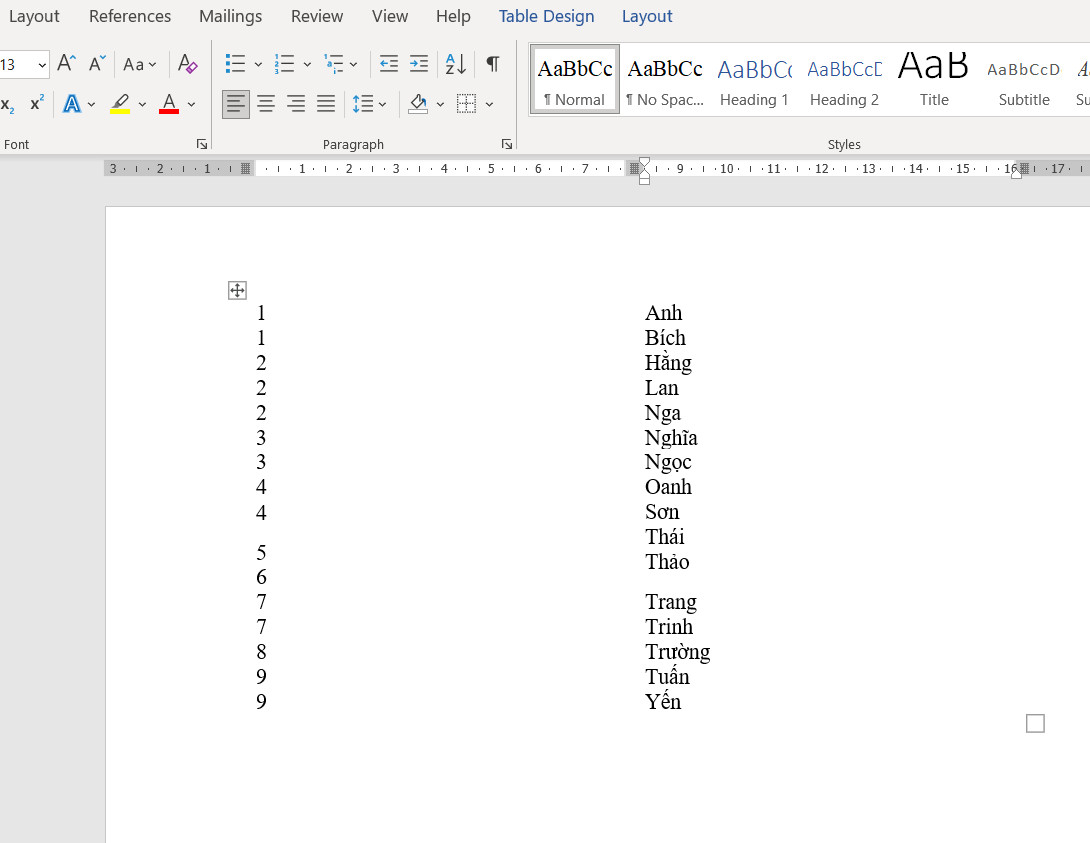Click the Borders icon

[x=466, y=104]
